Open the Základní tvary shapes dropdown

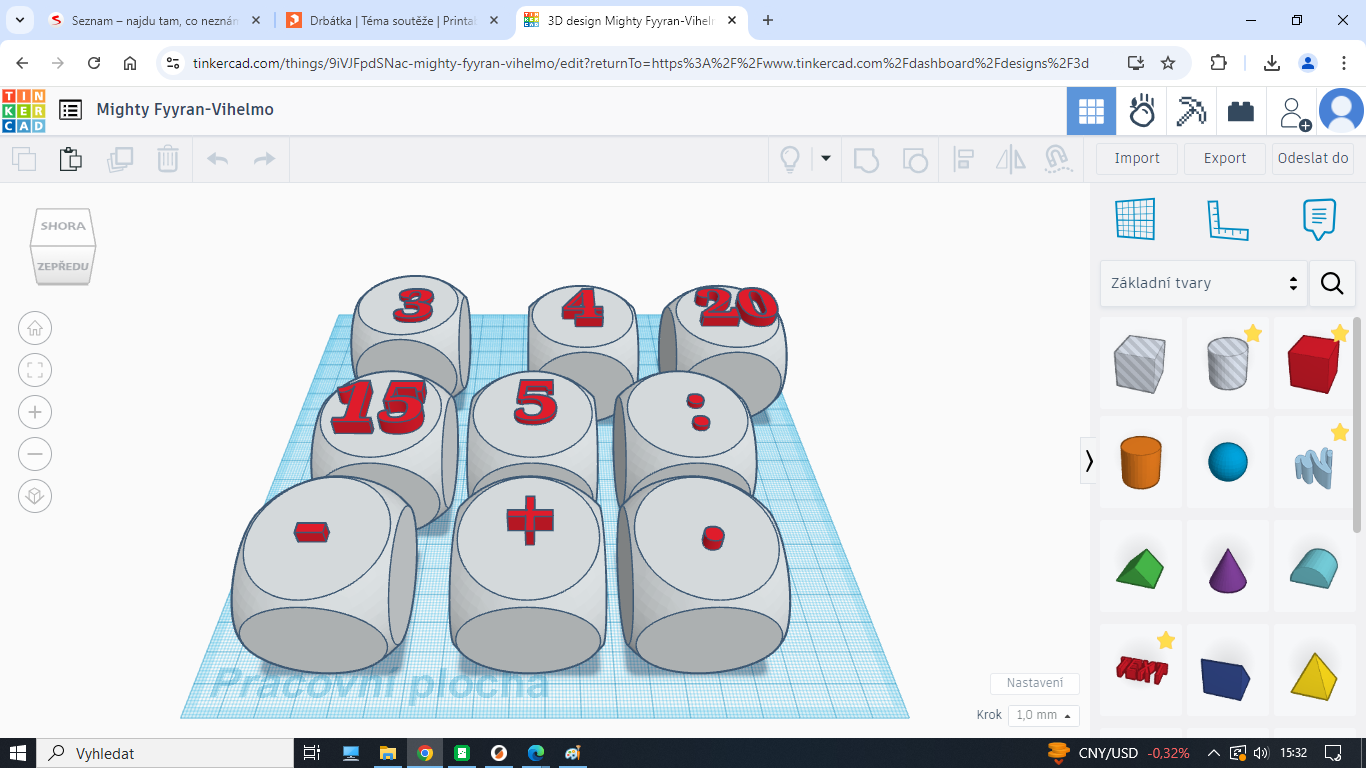[x=1204, y=283]
